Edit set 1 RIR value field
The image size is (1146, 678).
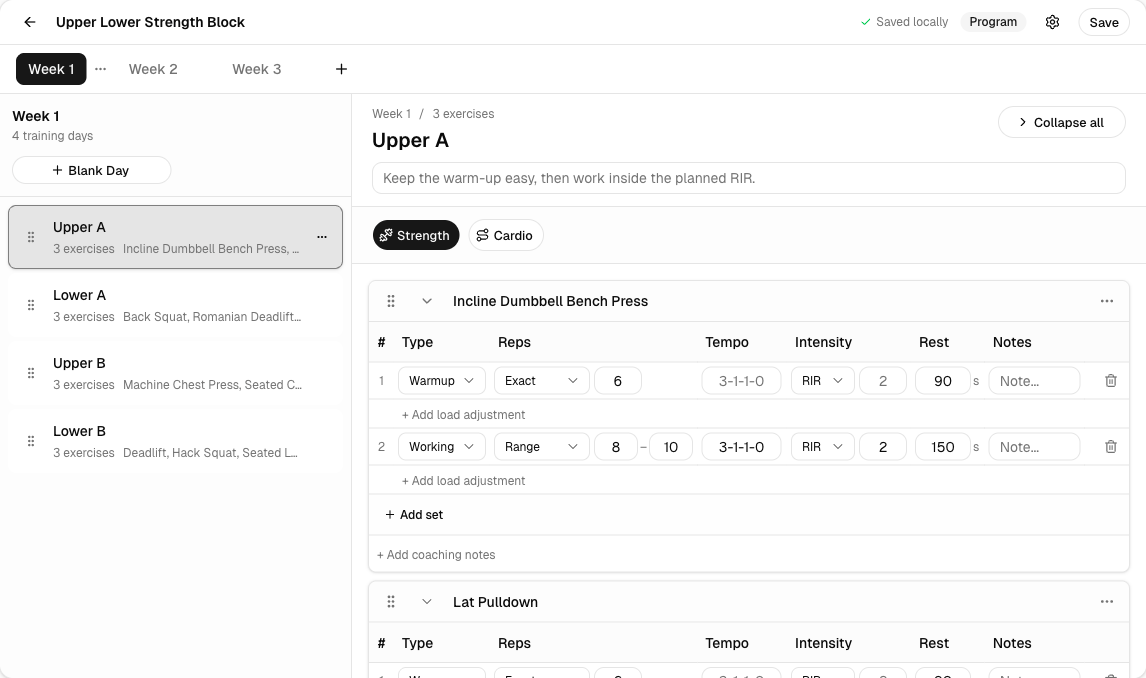pos(883,381)
